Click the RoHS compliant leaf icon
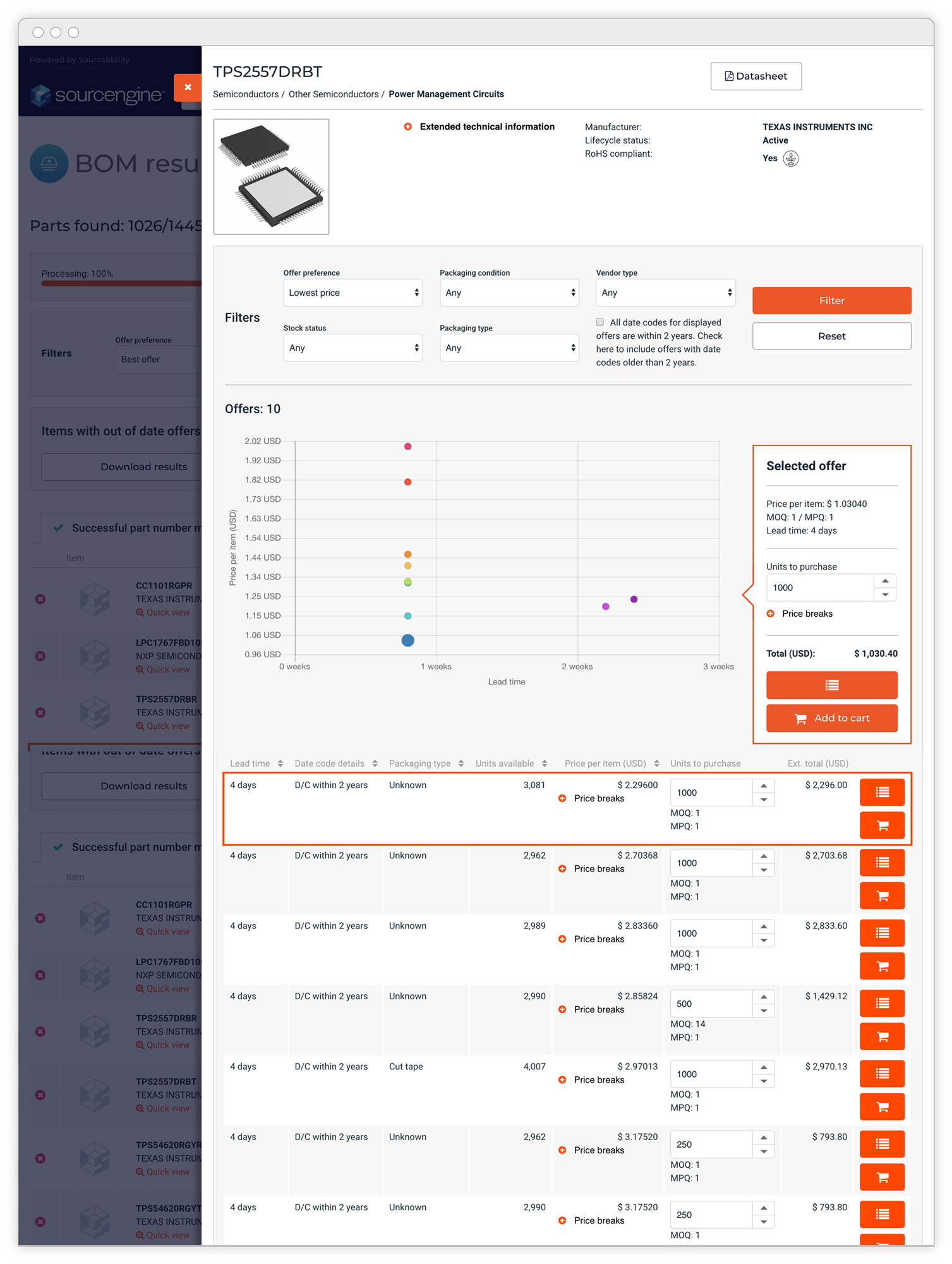Image resolution: width=952 pixels, height=1264 pixels. pos(790,158)
